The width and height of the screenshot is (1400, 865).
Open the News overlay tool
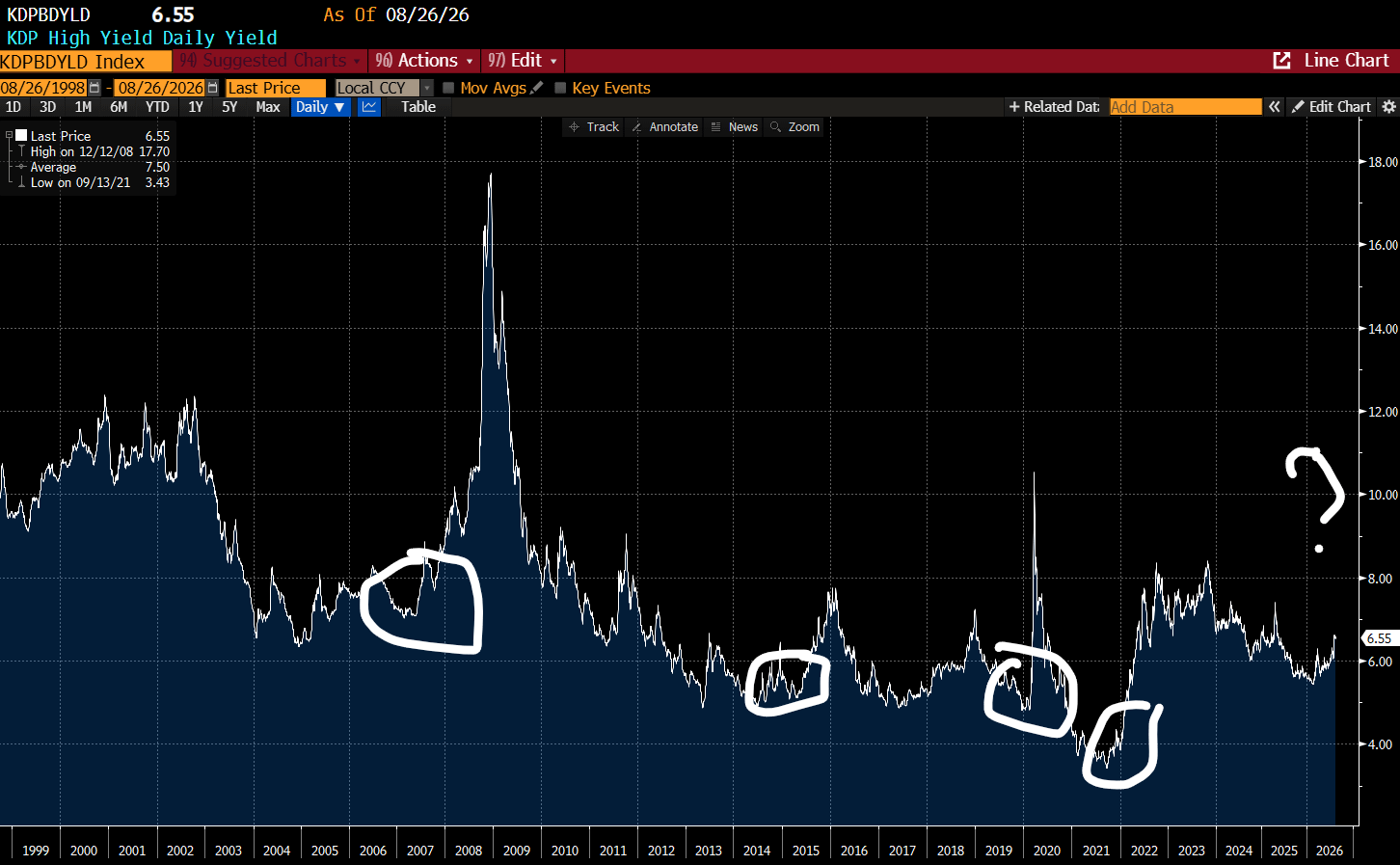(734, 127)
